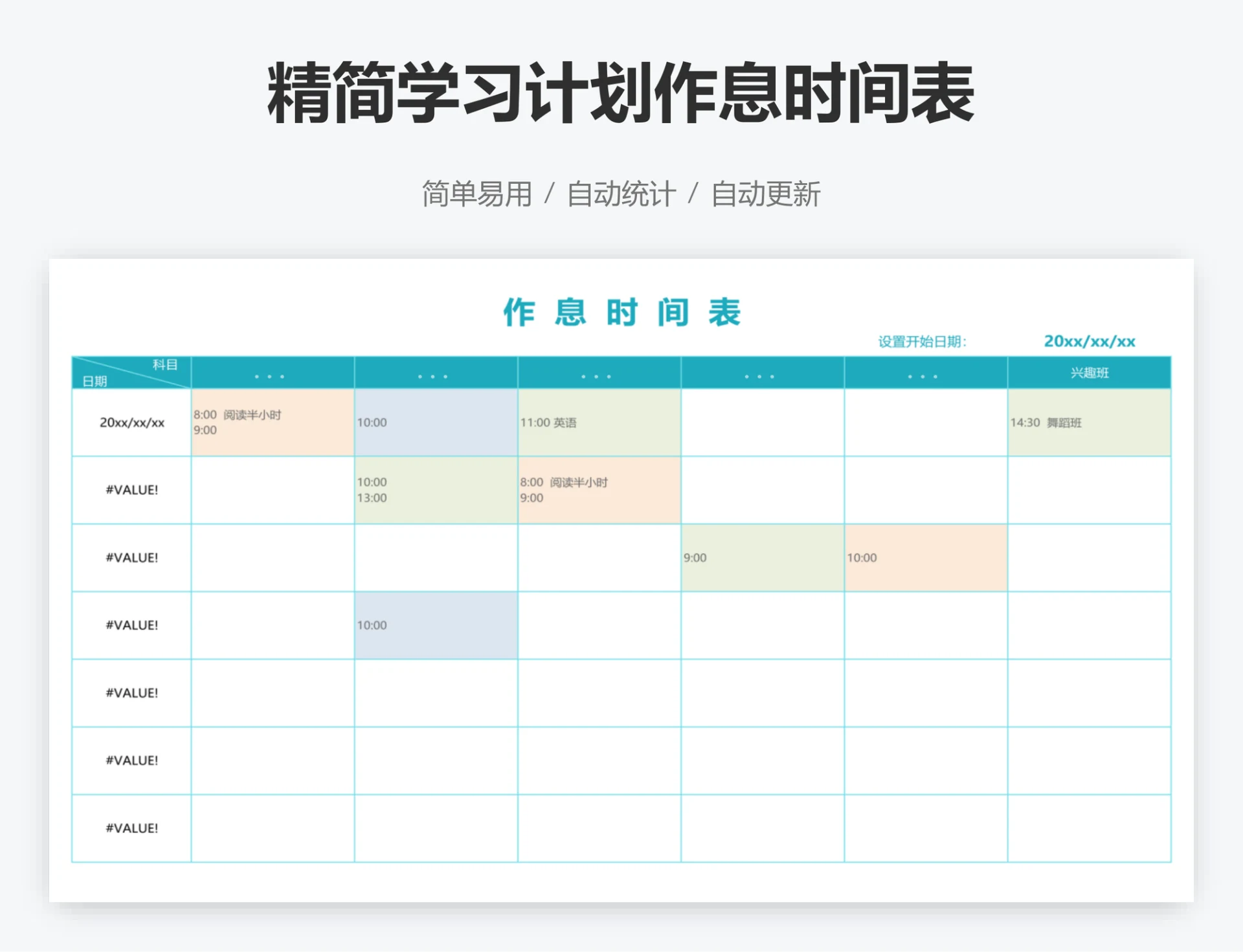This screenshot has width=1243, height=952.
Task: Click the fourth "..." subject column header
Action: [x=762, y=373]
